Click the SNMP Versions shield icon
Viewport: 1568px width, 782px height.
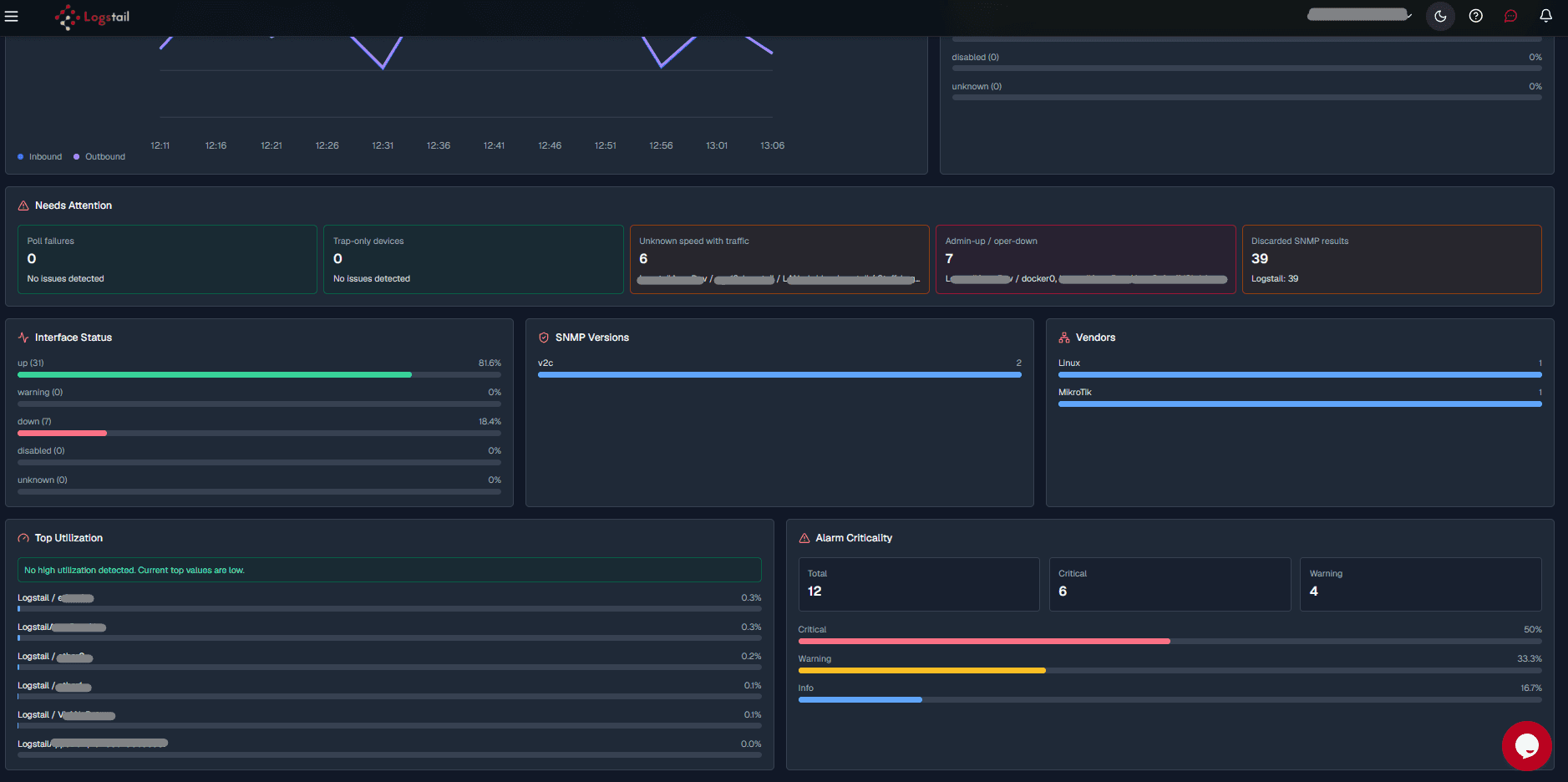[544, 338]
